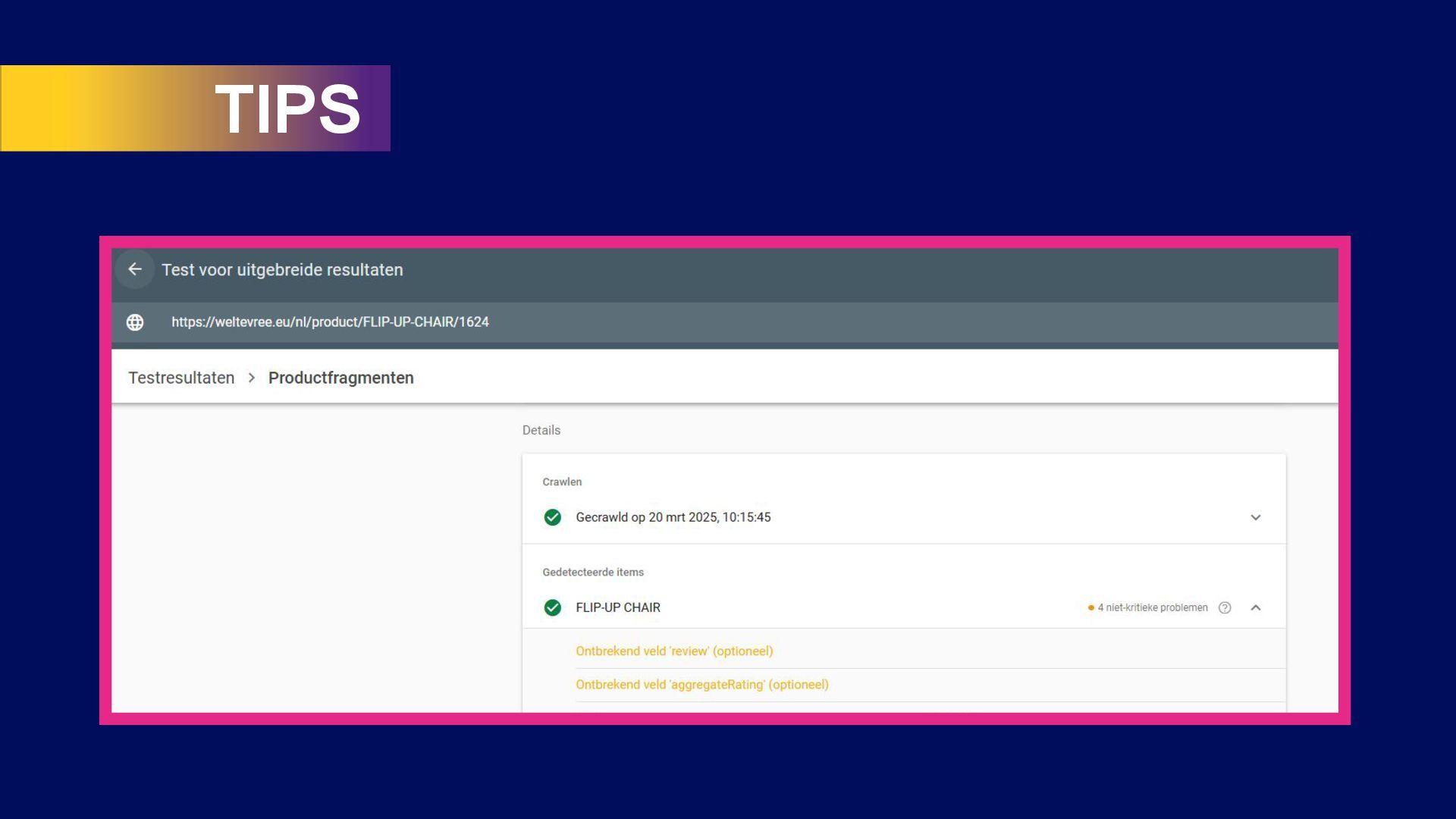Open 'review' missing field warning

[x=674, y=651]
